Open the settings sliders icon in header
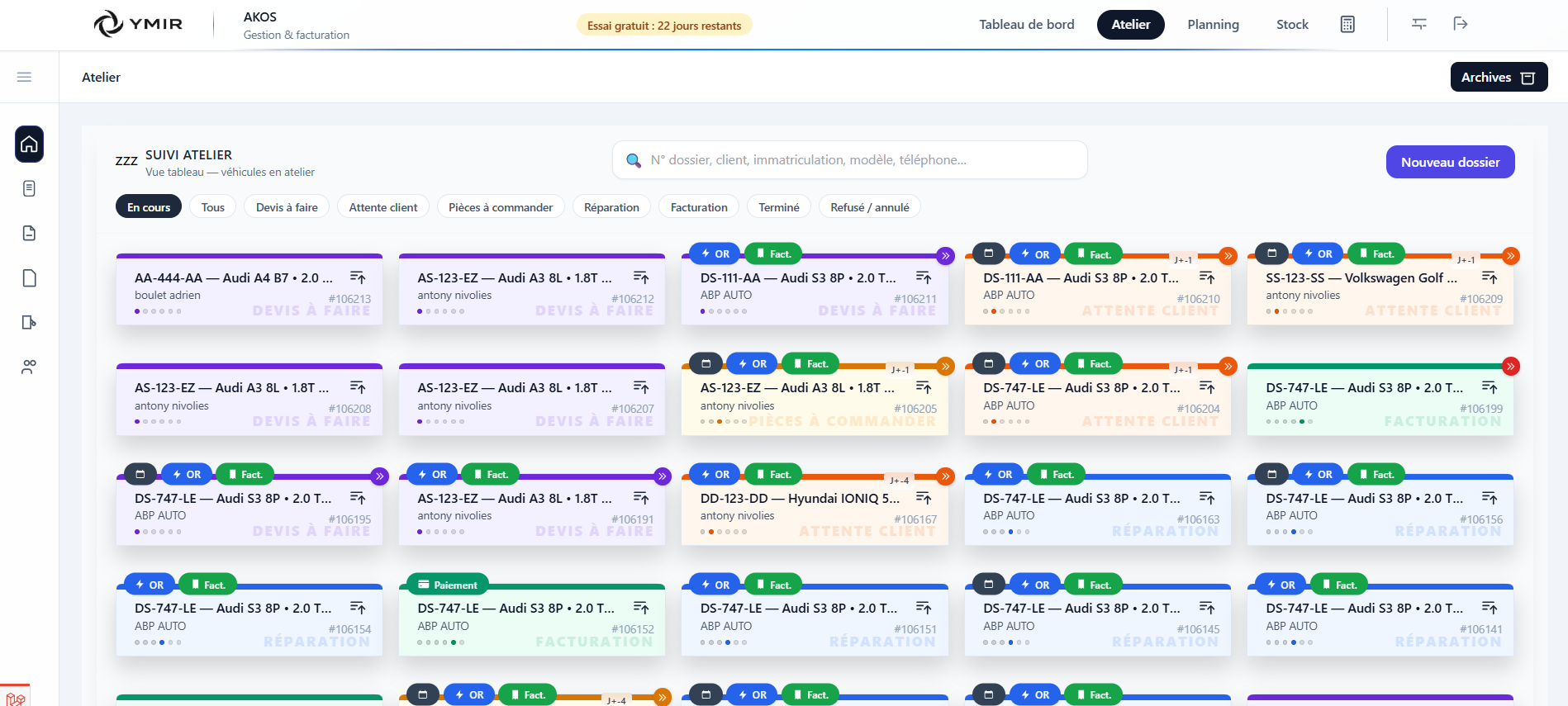This screenshot has height=706, width=1568. 1419,24
